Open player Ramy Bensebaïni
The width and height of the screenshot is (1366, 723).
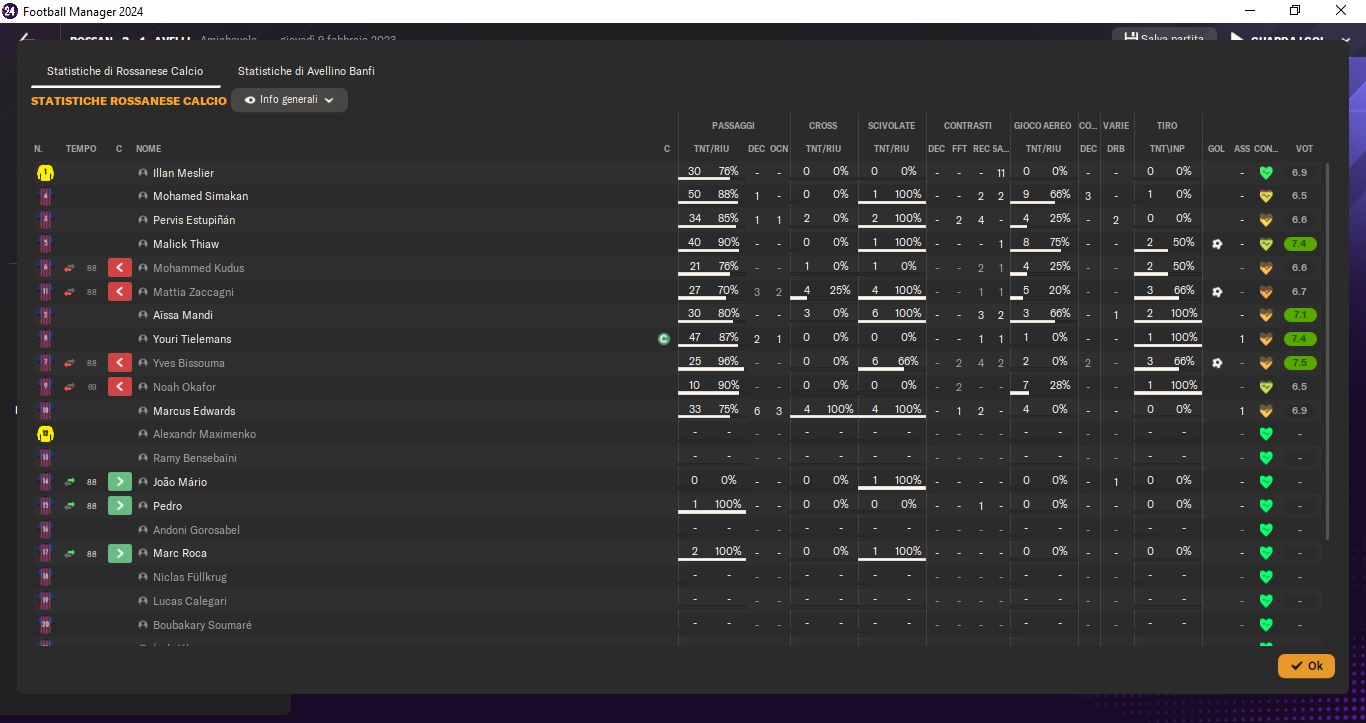point(195,458)
